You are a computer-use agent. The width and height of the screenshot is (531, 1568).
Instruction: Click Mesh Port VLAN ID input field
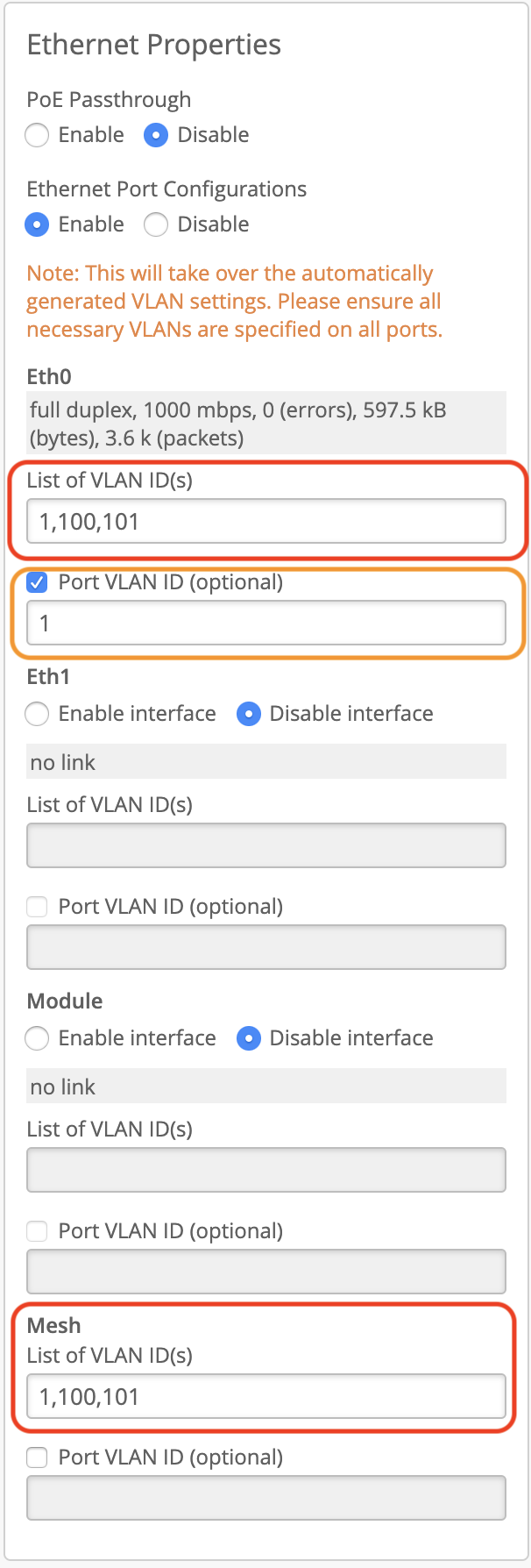[x=265, y=1498]
